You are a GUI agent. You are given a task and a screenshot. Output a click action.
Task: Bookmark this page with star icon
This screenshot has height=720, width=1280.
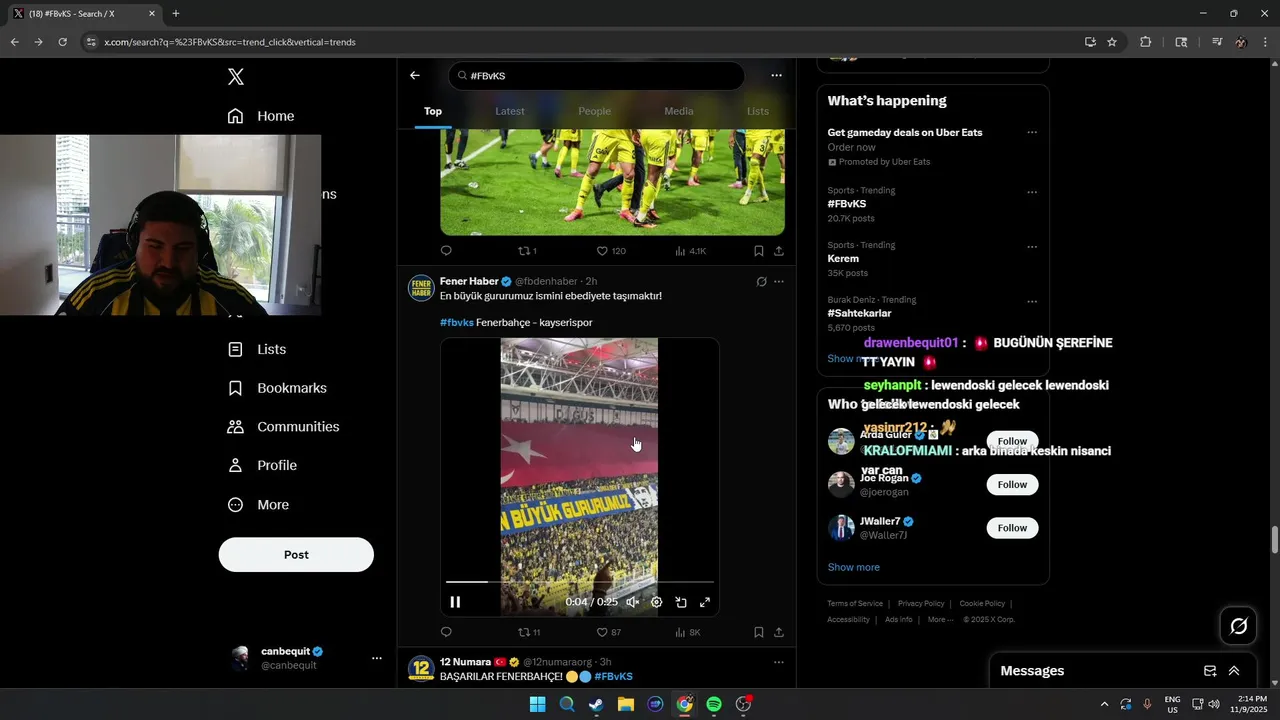1112,42
